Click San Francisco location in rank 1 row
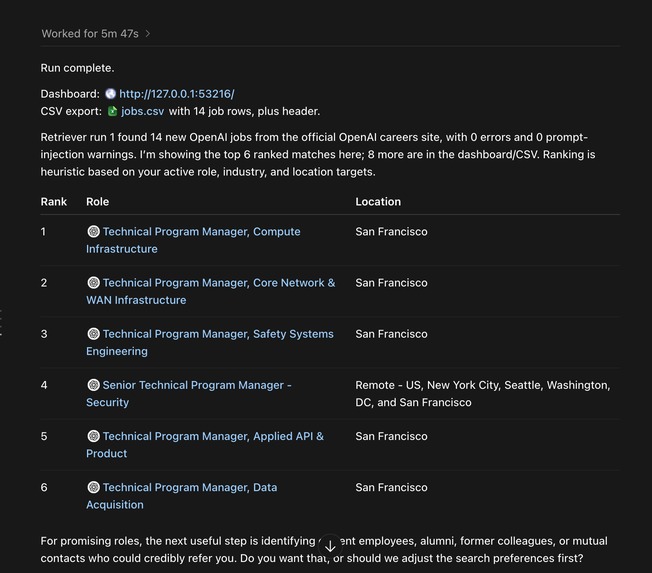The height and width of the screenshot is (573, 652). pos(391,232)
